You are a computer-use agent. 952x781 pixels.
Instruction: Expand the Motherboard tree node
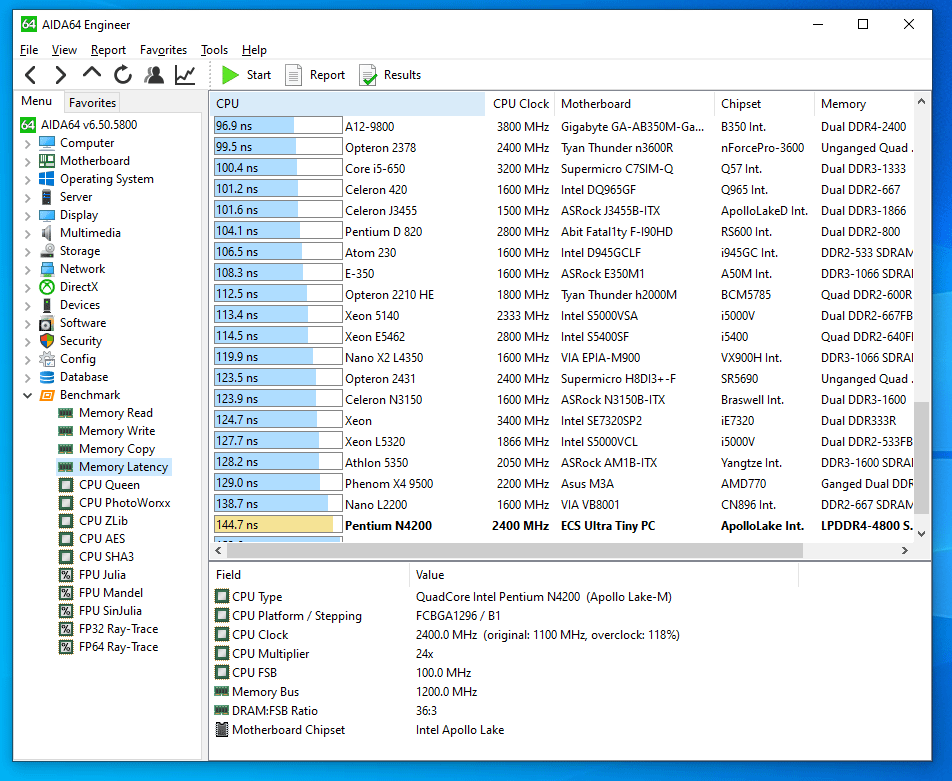(27, 162)
